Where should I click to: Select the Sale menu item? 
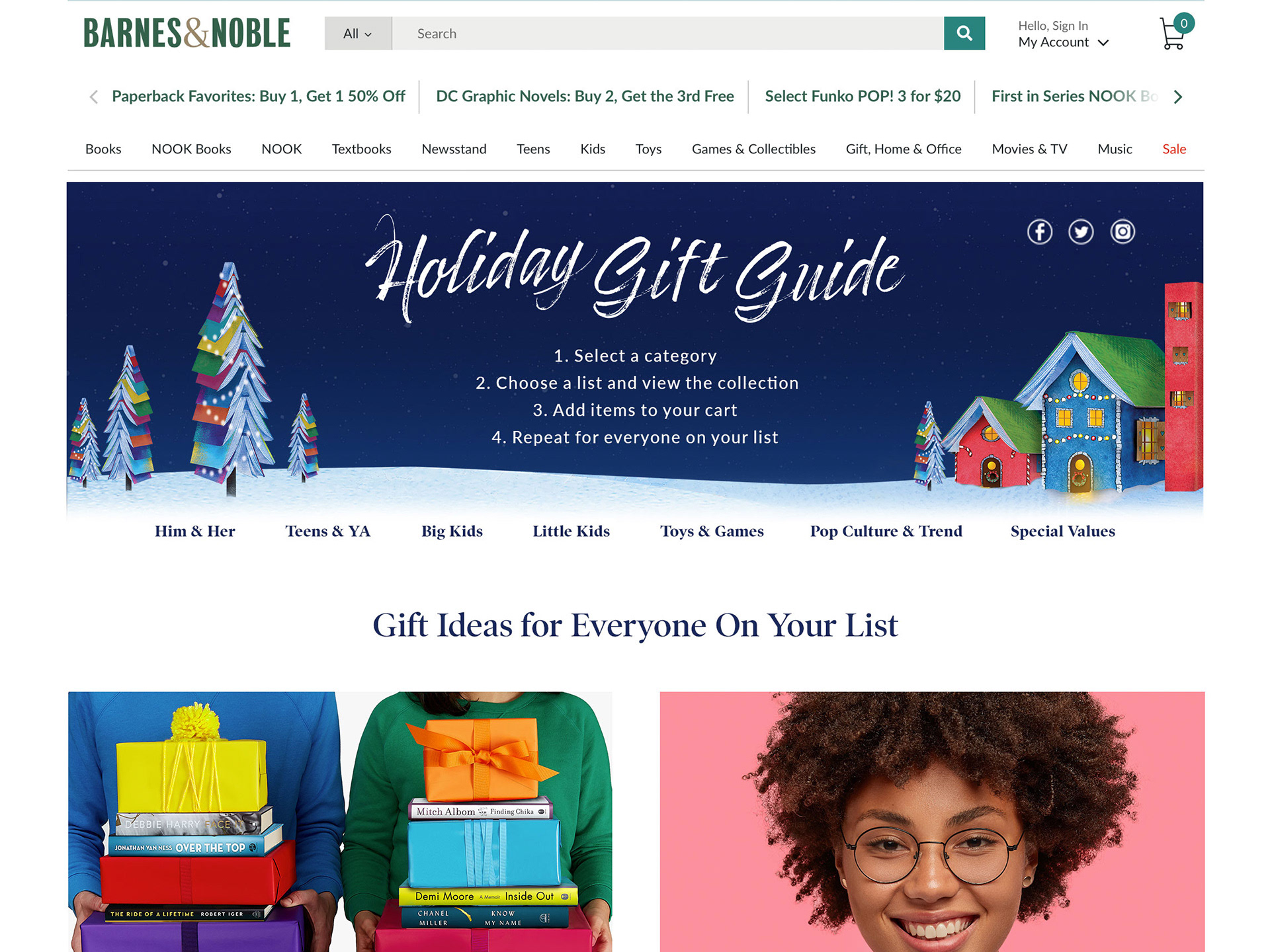pos(1174,149)
